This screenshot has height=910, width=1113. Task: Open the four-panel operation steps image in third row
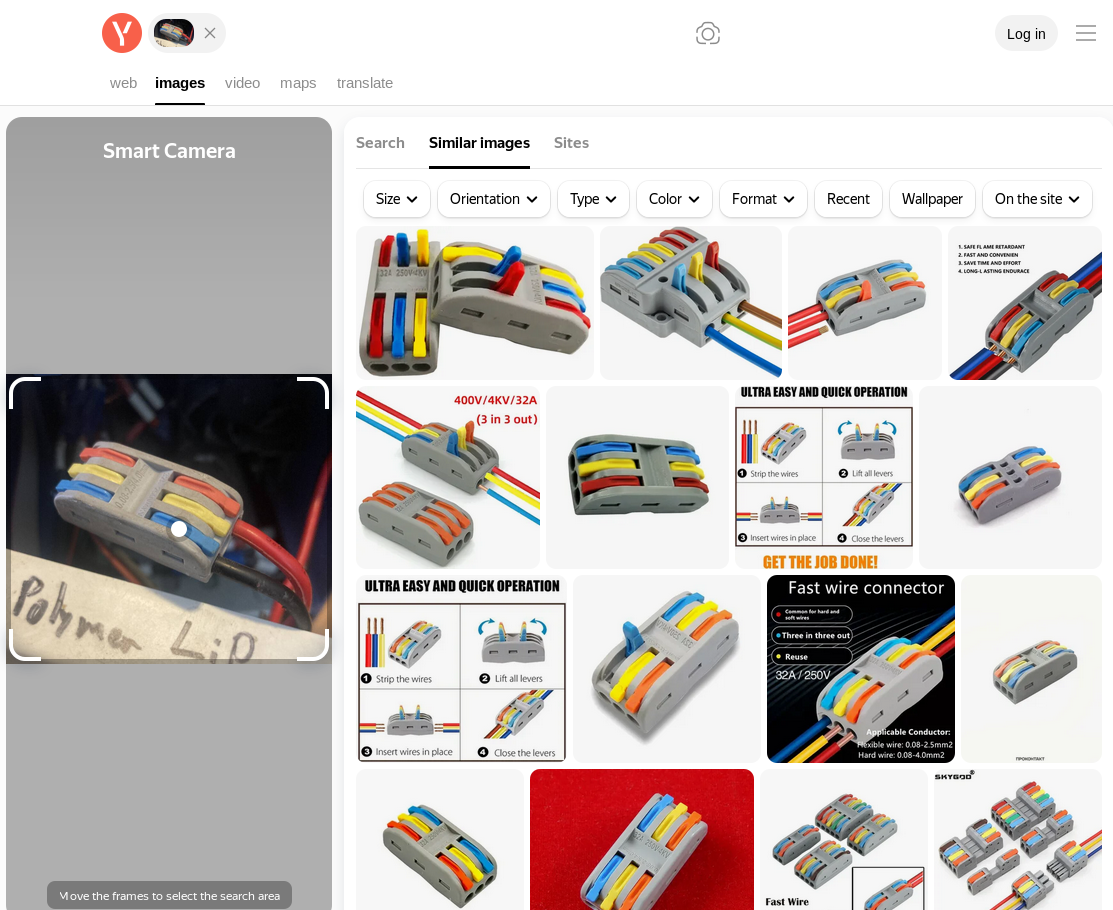pyautogui.click(x=461, y=669)
